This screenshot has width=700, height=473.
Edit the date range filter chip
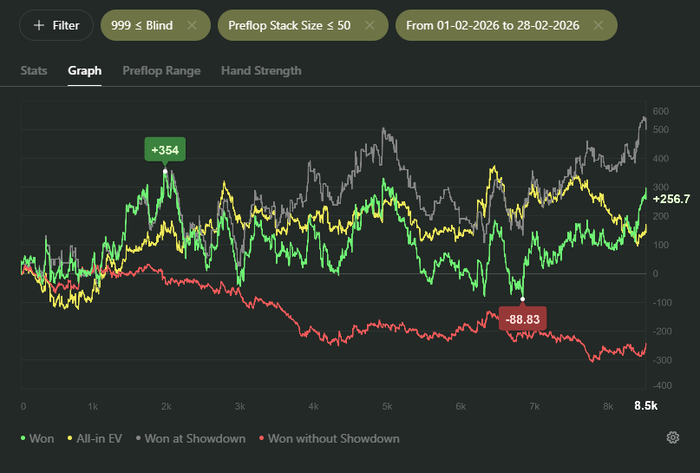493,25
